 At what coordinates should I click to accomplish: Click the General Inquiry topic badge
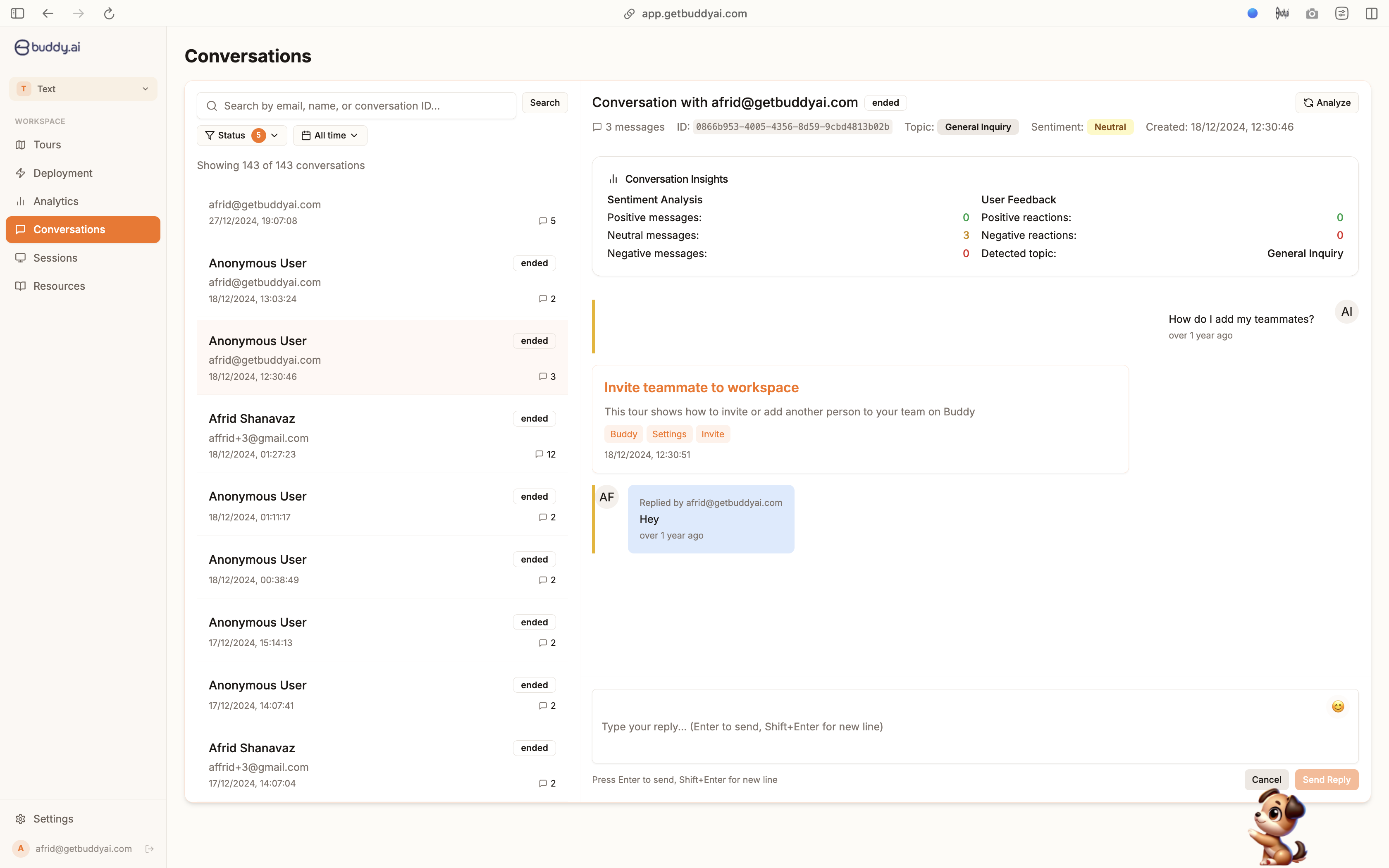click(x=978, y=127)
